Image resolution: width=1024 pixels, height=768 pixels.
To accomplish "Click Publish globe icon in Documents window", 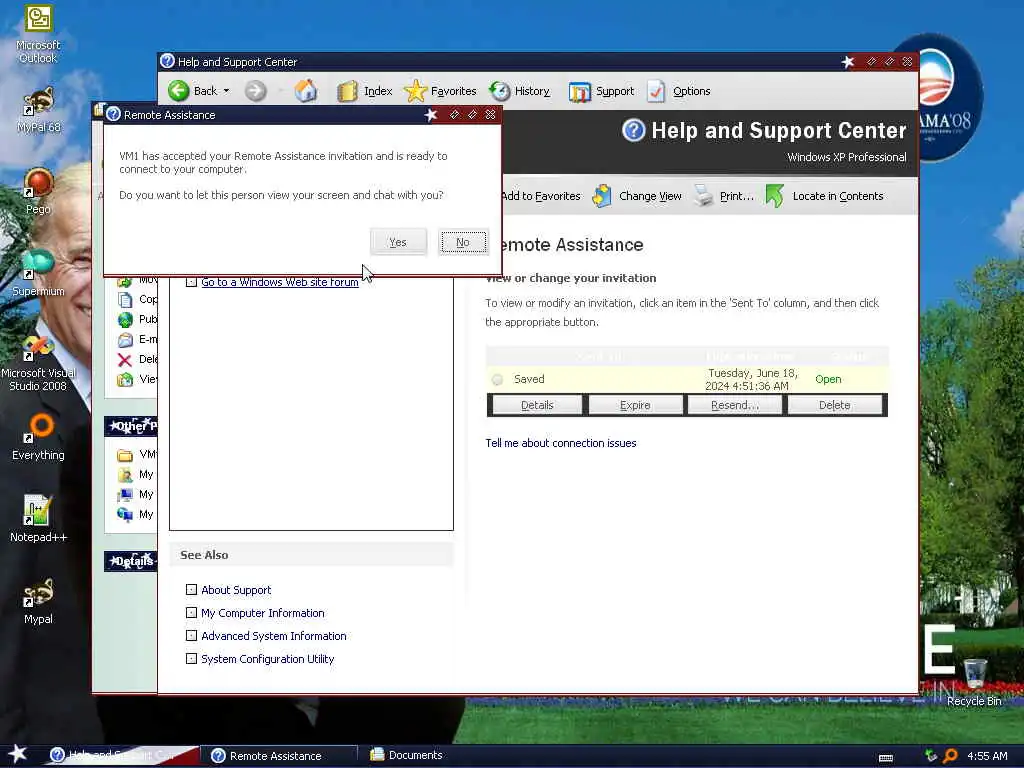I will pos(125,319).
